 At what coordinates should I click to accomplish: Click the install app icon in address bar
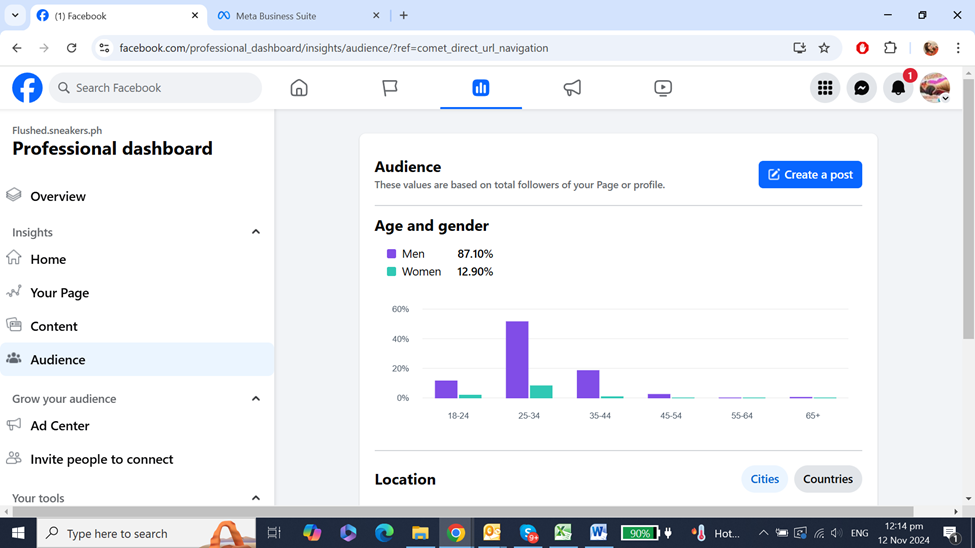(x=800, y=48)
